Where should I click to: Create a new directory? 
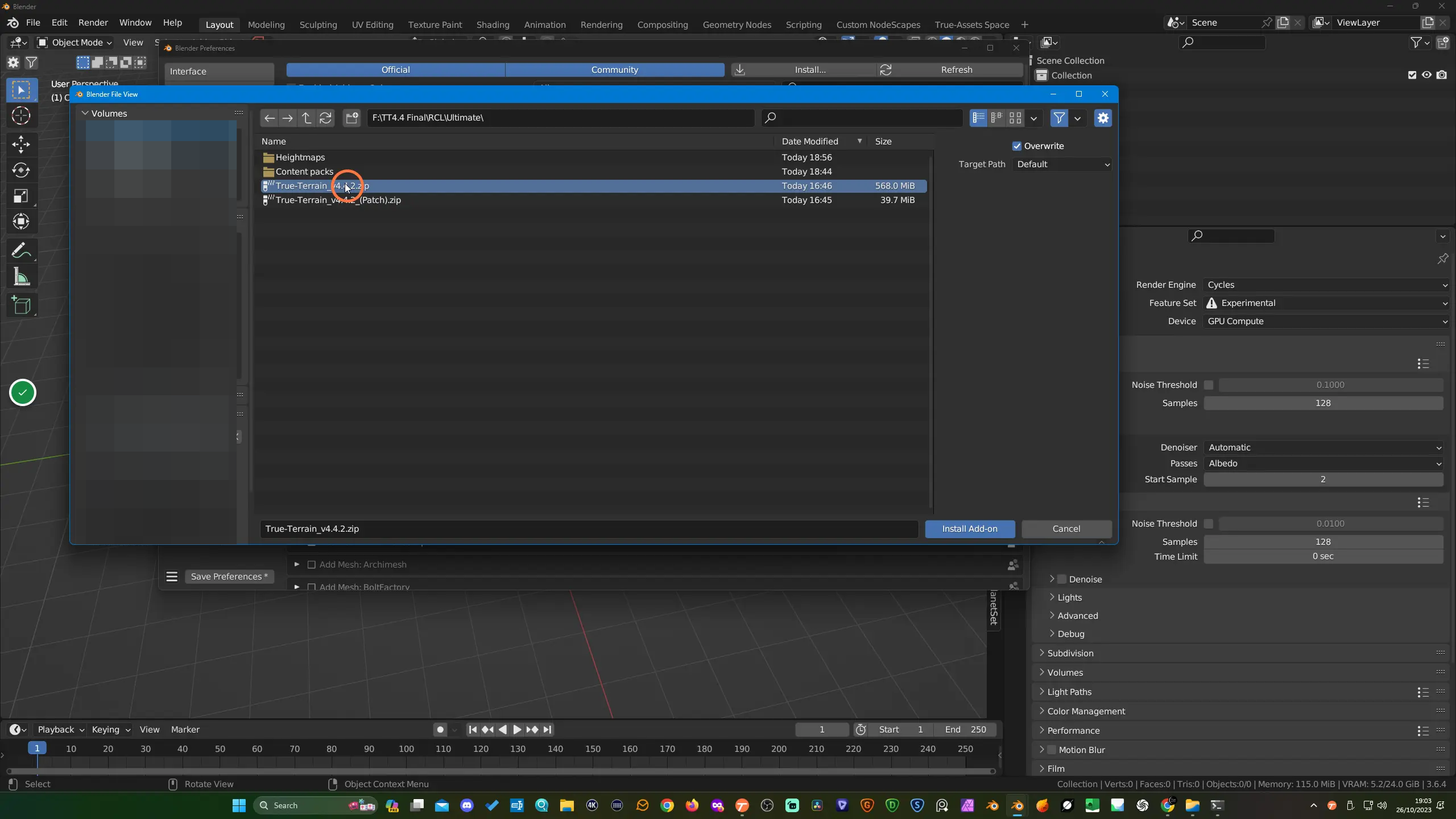tap(352, 118)
